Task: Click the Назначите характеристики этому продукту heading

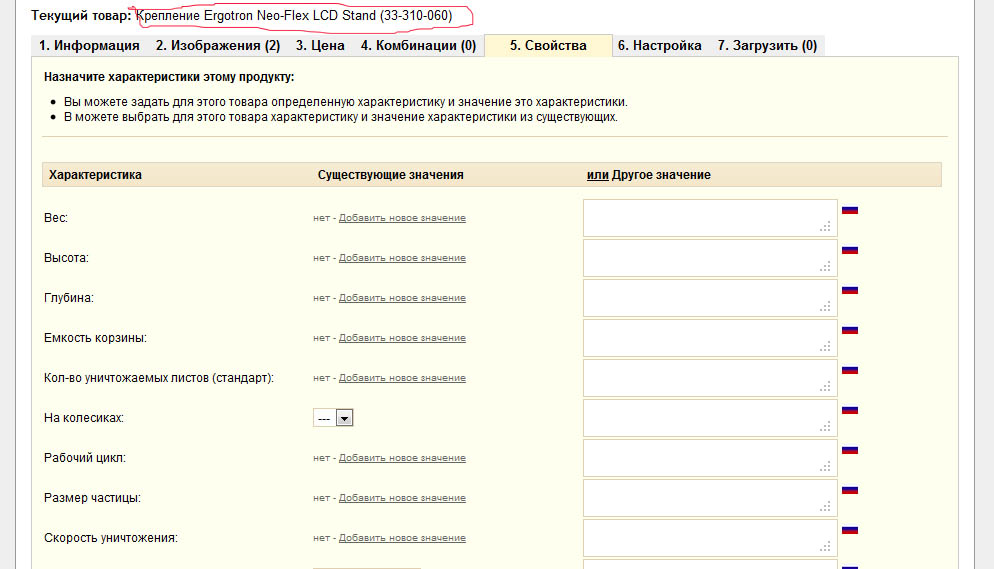Action: click(169, 77)
